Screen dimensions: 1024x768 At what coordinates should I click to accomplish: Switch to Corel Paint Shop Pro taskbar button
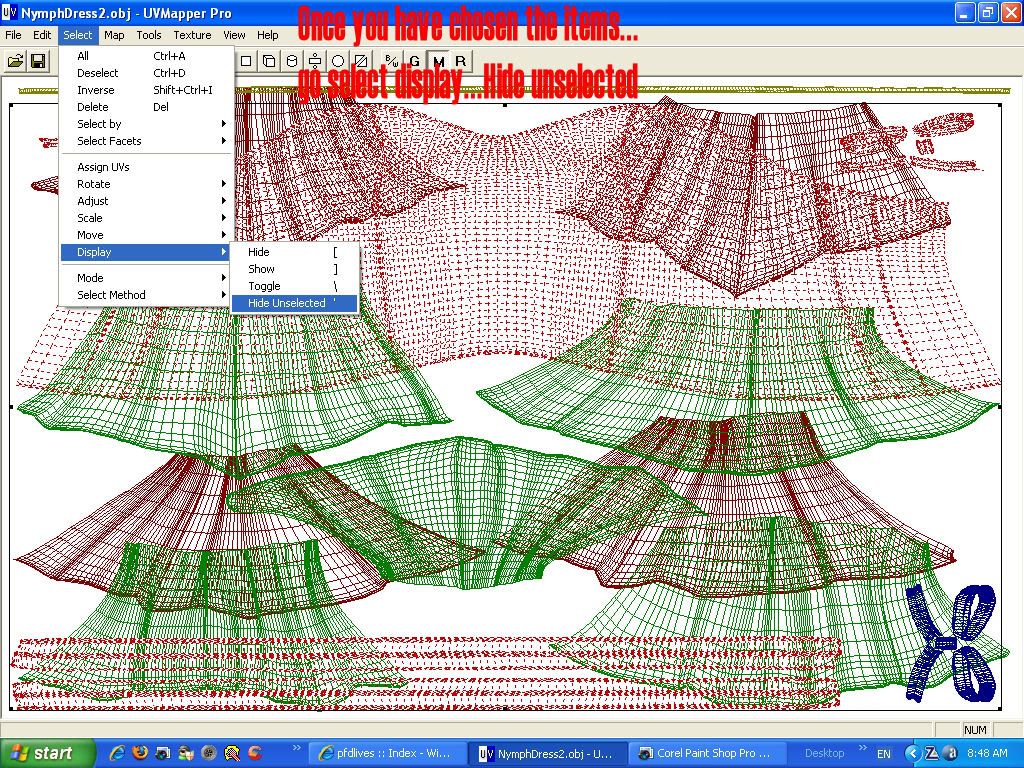point(704,753)
